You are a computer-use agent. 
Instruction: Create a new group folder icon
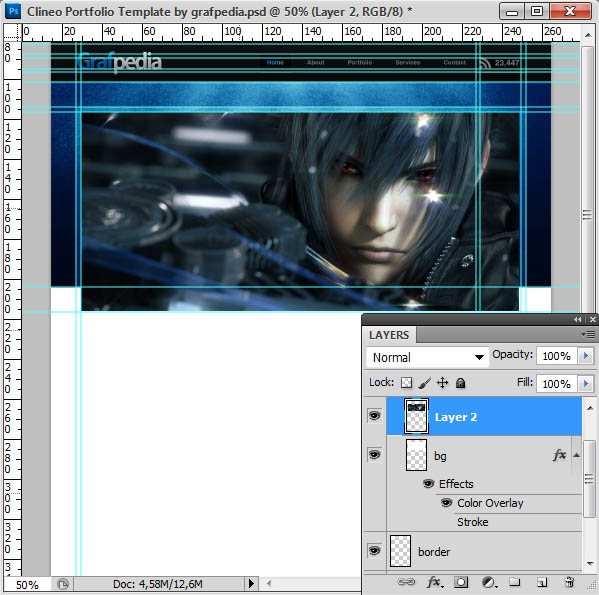pyautogui.click(x=515, y=582)
